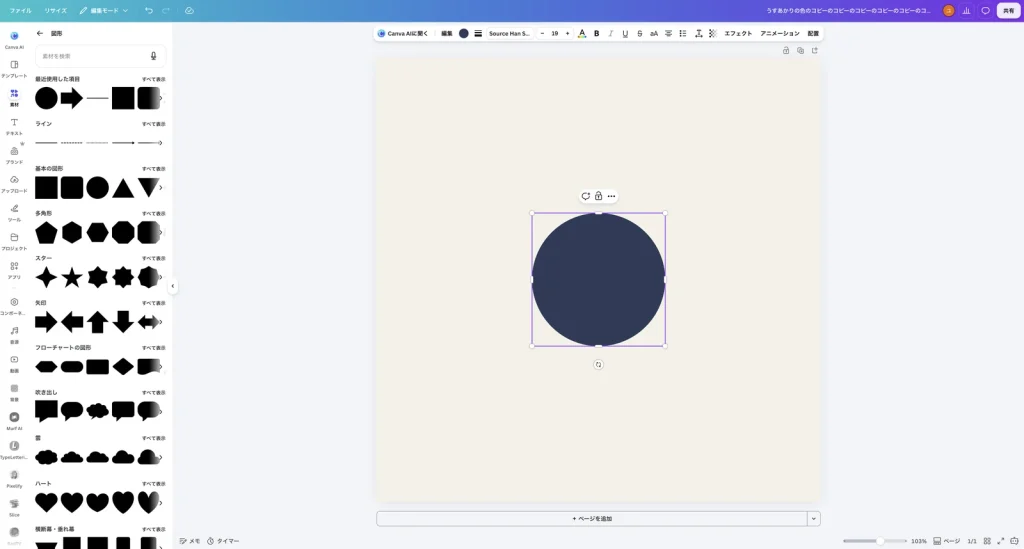
Task: Open the Text (テキスト) sidebar panel
Action: click(x=14, y=125)
